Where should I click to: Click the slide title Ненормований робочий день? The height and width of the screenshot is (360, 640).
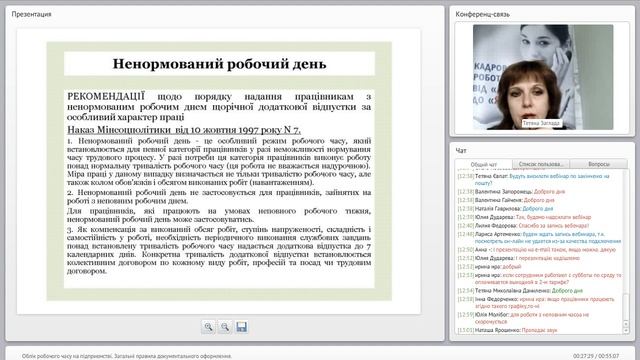[219, 64]
